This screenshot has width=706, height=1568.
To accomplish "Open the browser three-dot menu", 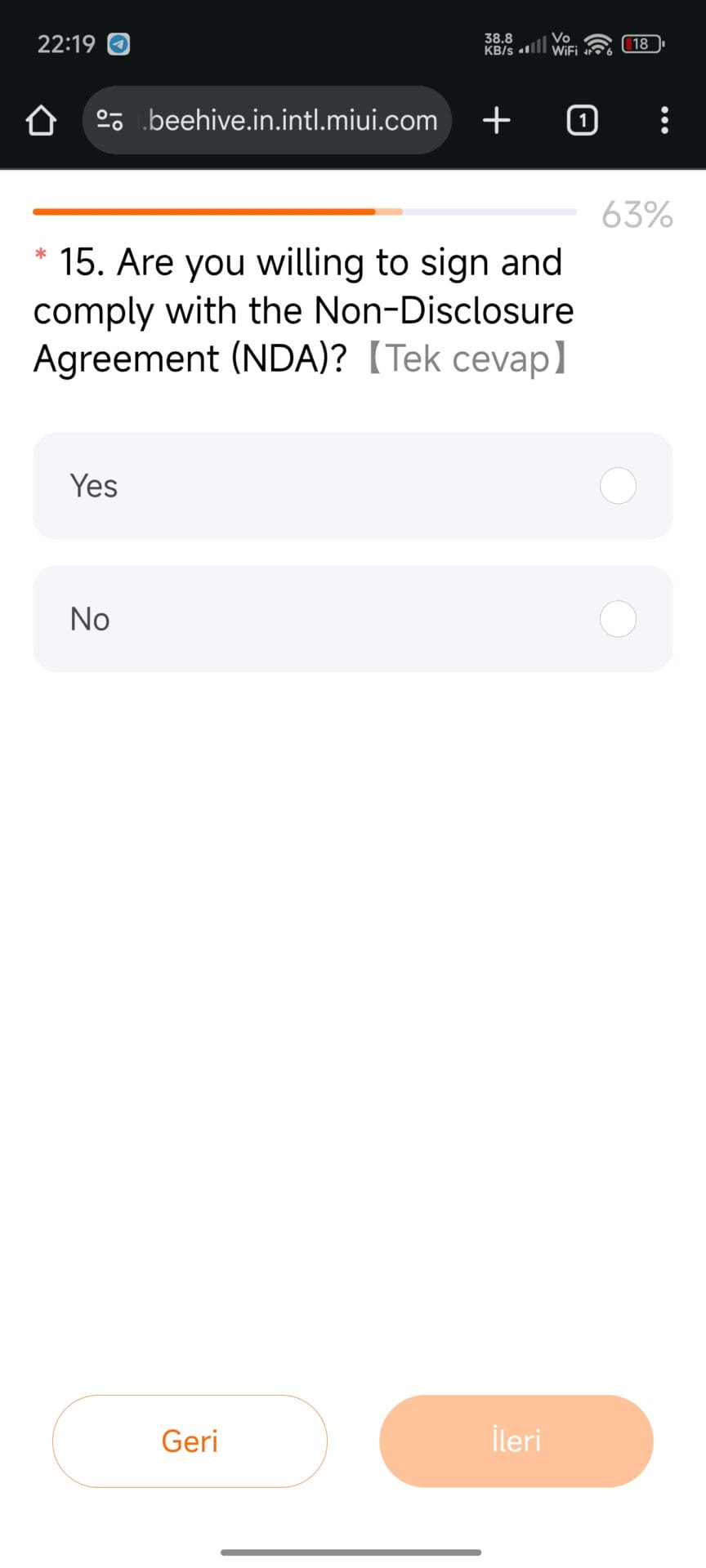I will pos(664,121).
